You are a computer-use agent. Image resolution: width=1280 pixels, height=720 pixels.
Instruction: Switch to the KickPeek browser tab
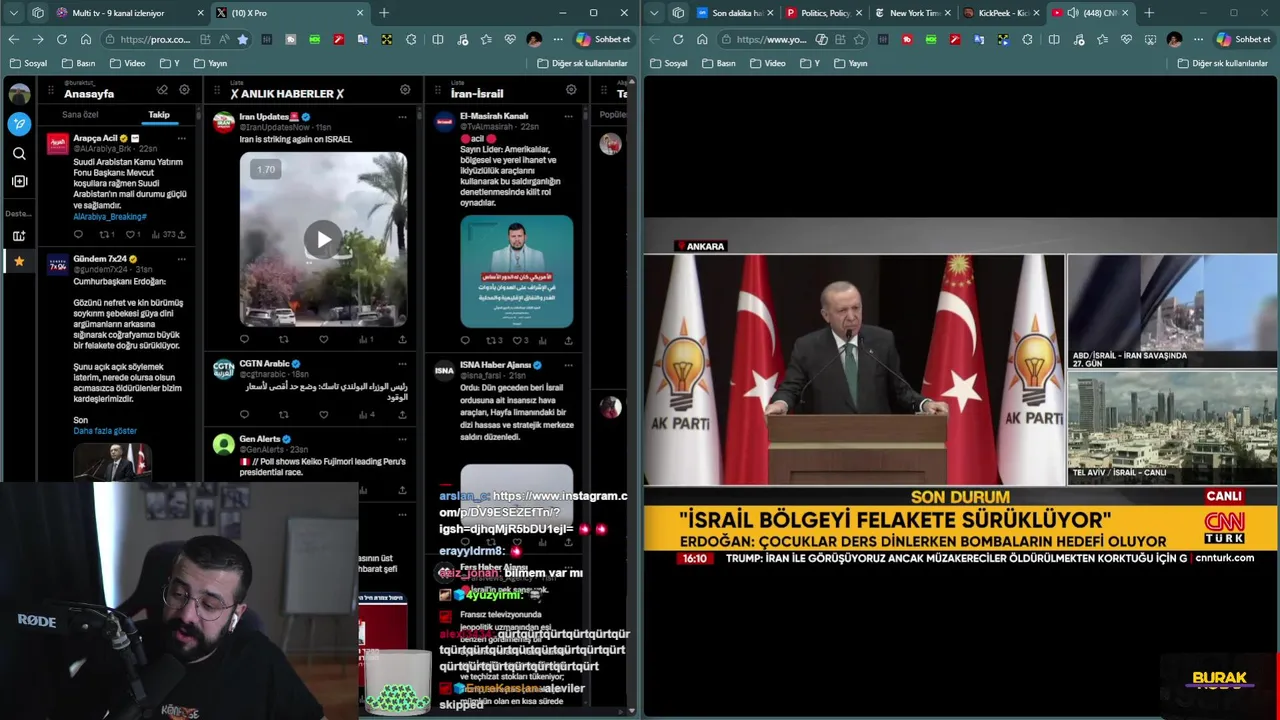click(1002, 13)
